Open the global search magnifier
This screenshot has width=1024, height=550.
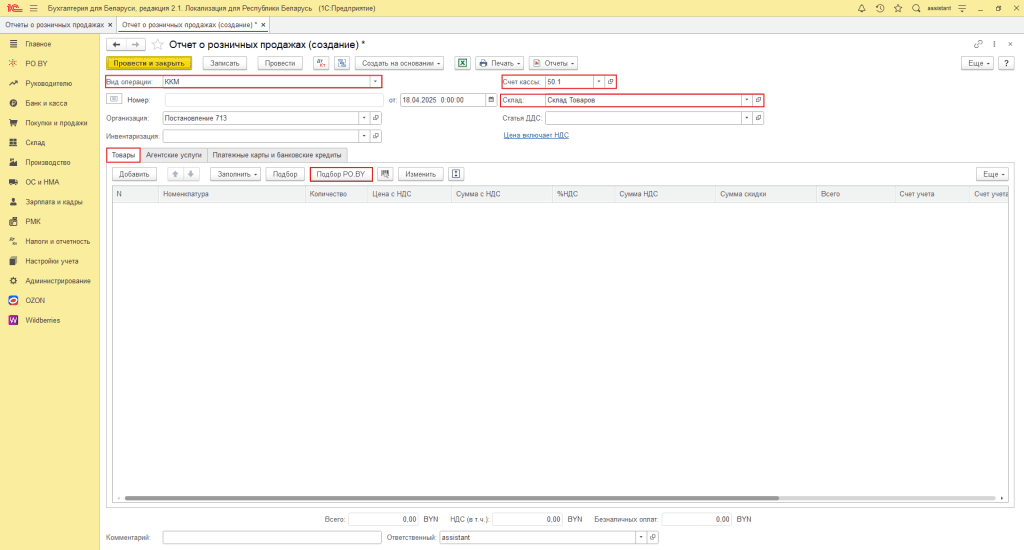click(x=916, y=8)
